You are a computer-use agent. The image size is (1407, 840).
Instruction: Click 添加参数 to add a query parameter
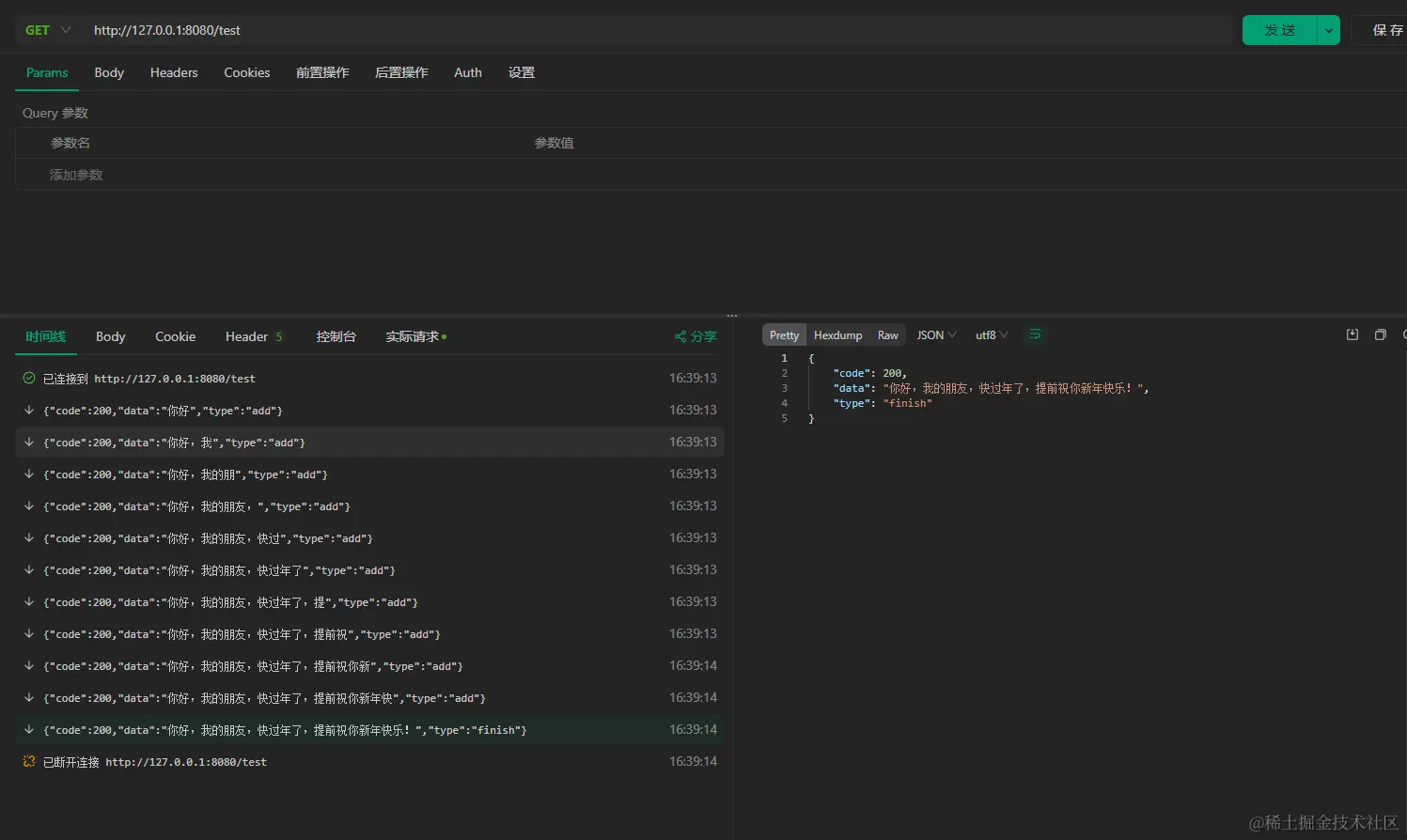[75, 174]
